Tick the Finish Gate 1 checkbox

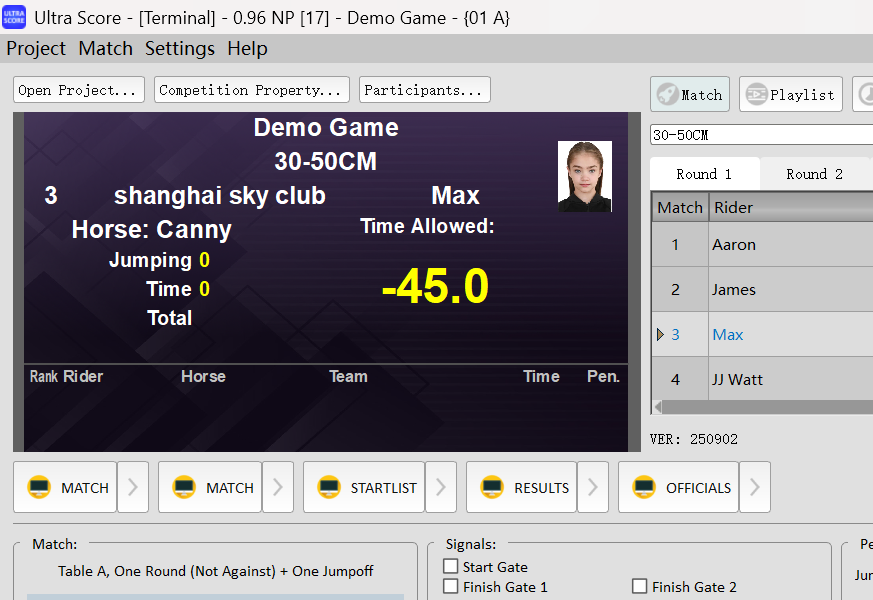pos(451,587)
